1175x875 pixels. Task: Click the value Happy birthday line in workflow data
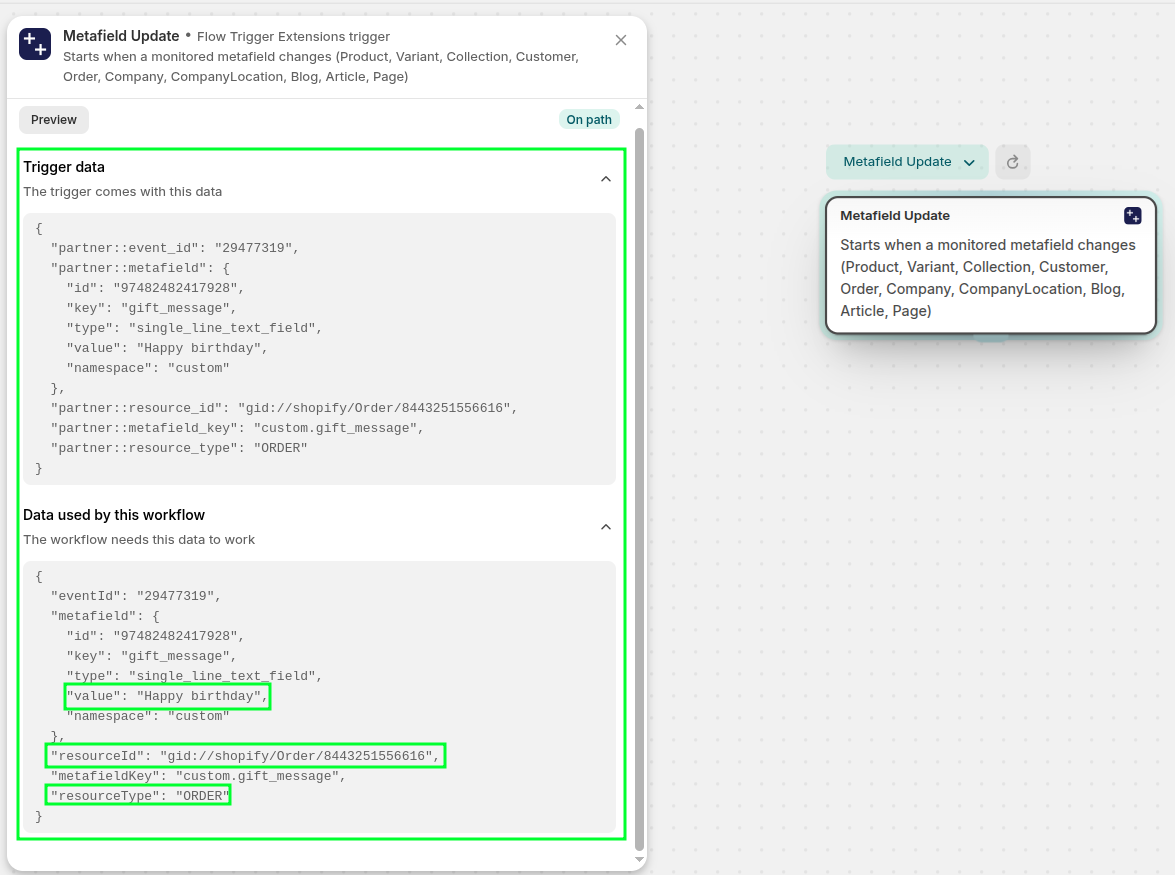(x=167, y=696)
